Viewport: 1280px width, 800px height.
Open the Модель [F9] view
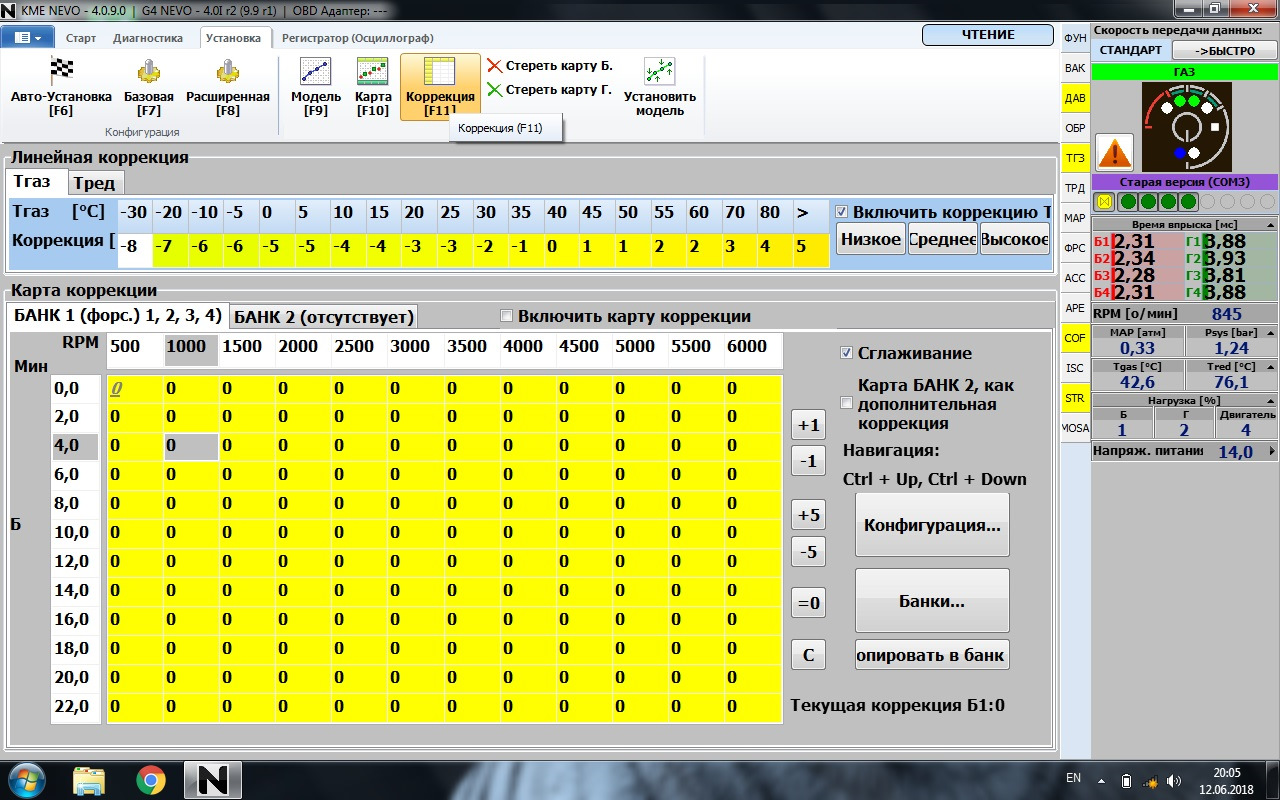[316, 86]
